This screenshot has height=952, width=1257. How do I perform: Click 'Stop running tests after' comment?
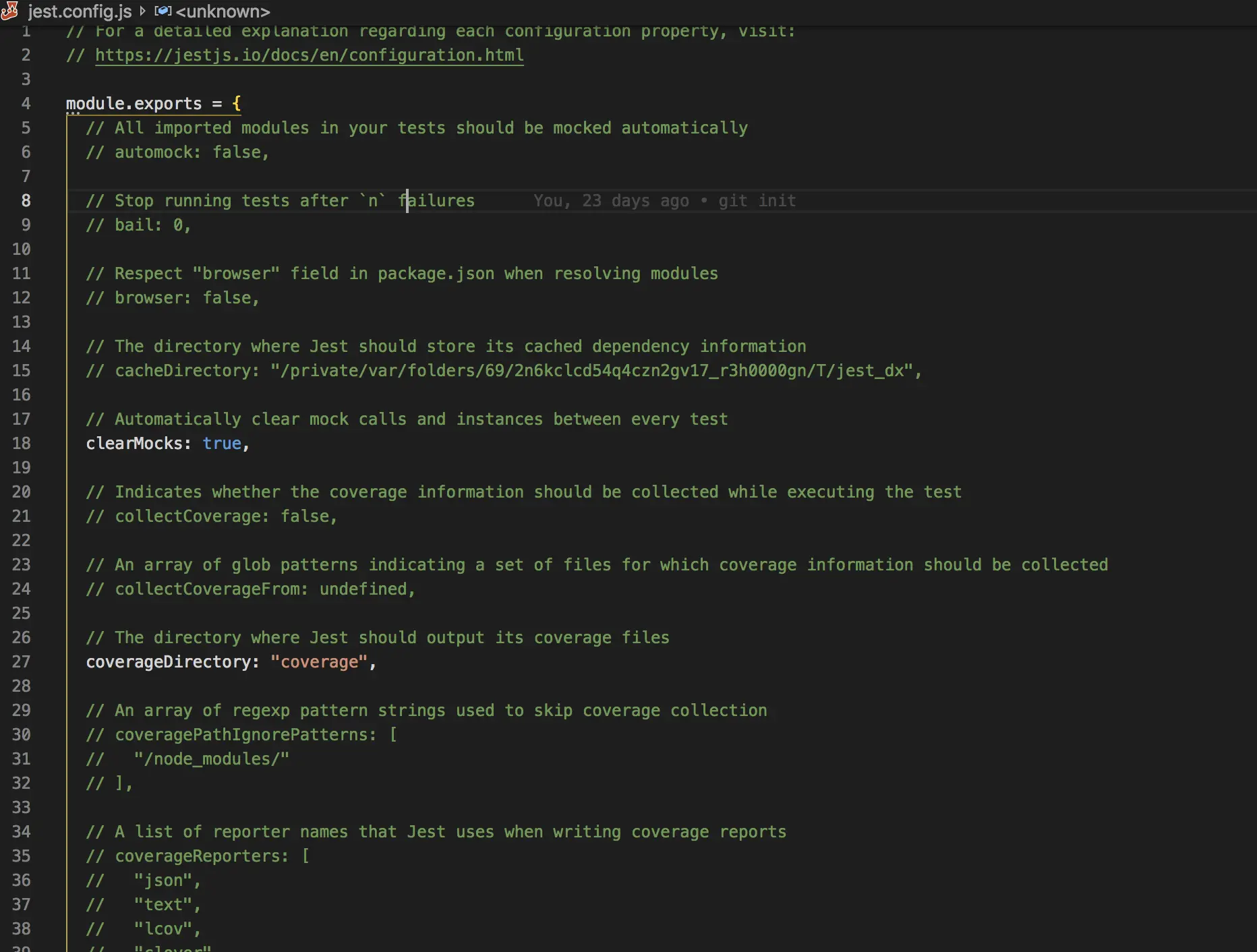[231, 201]
